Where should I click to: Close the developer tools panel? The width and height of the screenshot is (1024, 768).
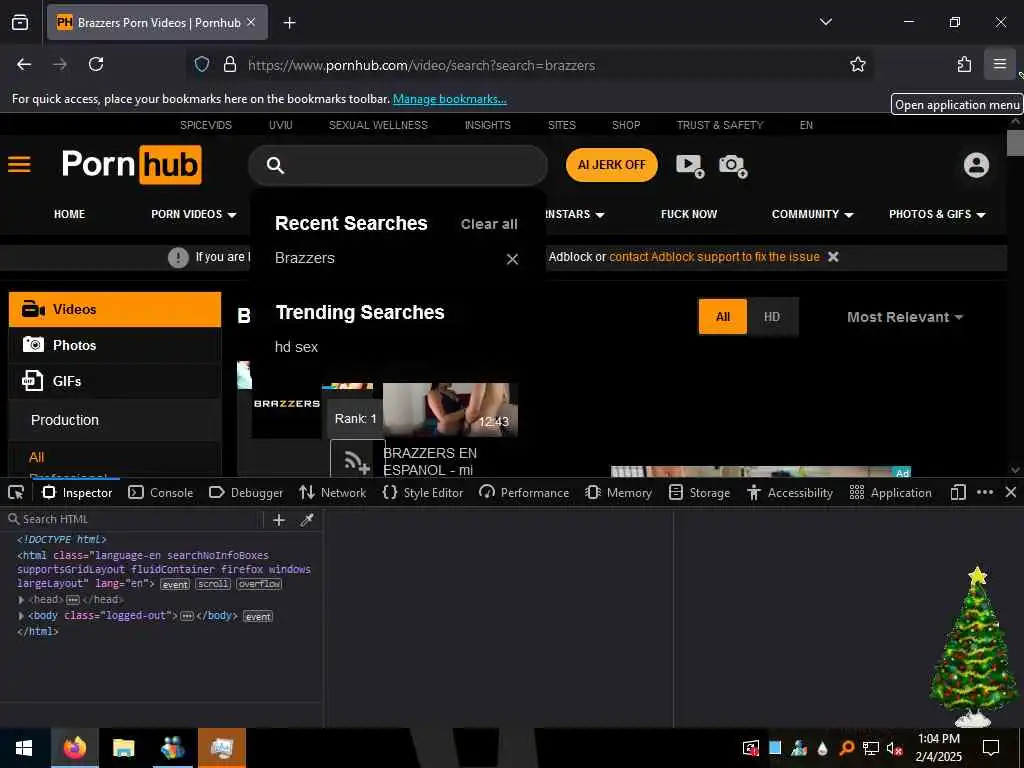(x=1010, y=492)
